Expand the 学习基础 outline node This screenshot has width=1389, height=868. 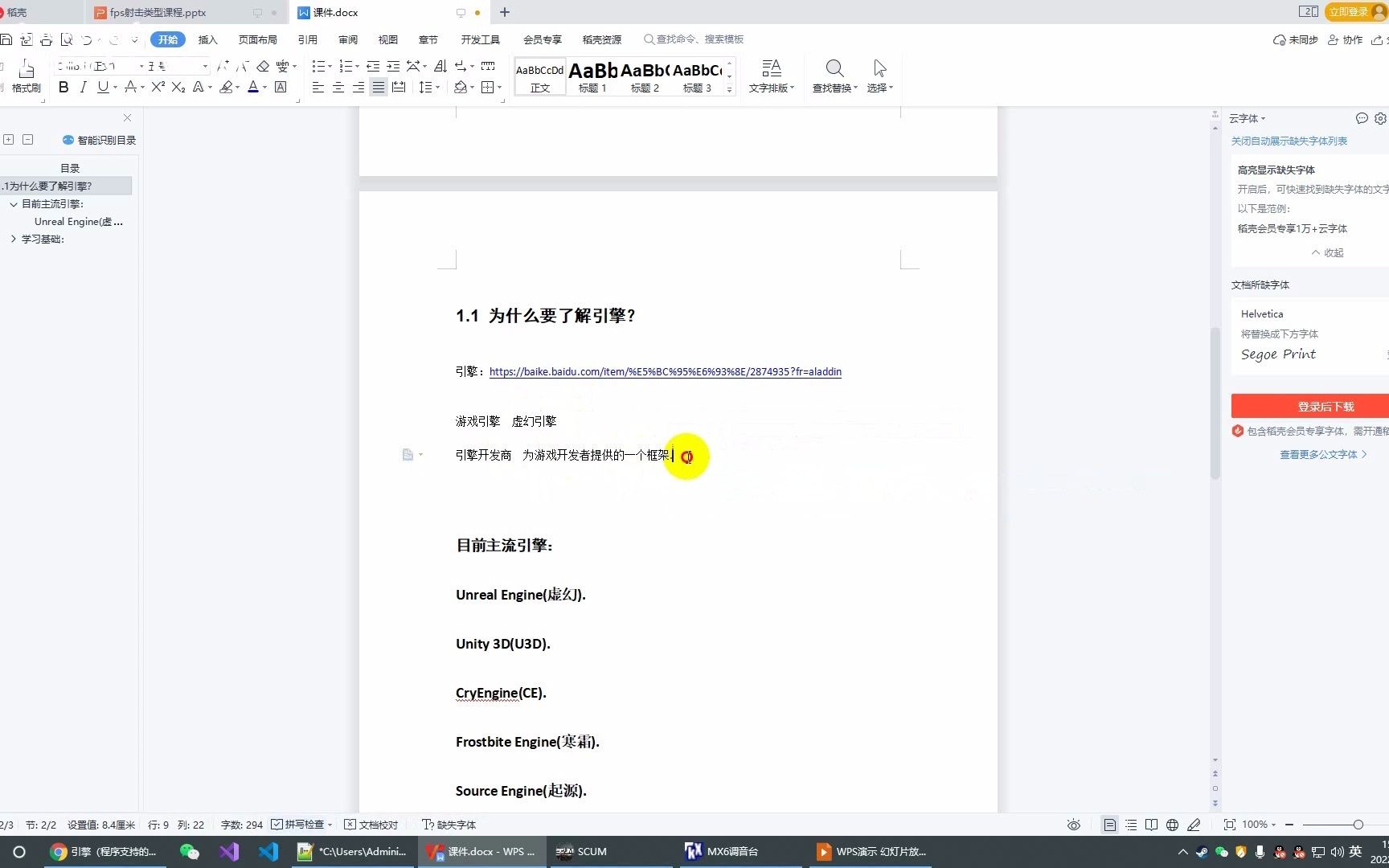[13, 239]
